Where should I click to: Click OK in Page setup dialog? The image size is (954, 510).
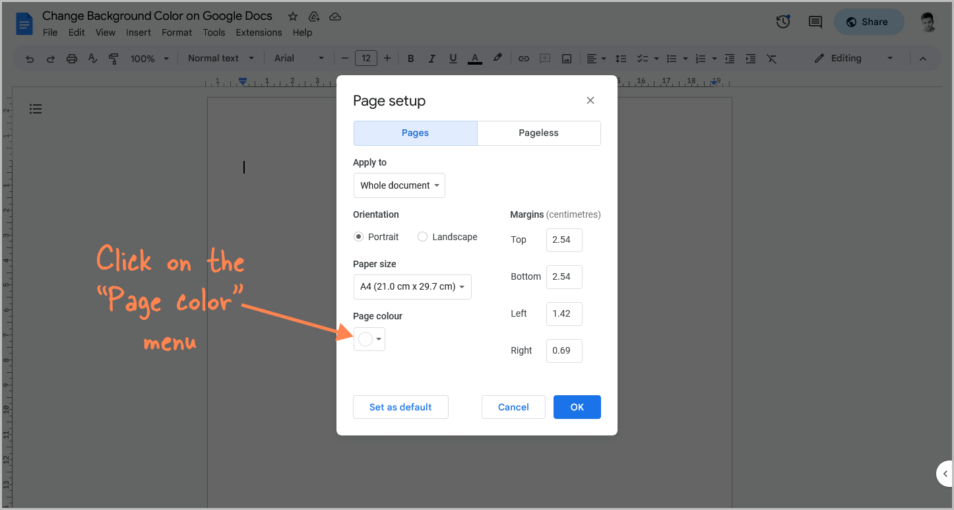577,407
